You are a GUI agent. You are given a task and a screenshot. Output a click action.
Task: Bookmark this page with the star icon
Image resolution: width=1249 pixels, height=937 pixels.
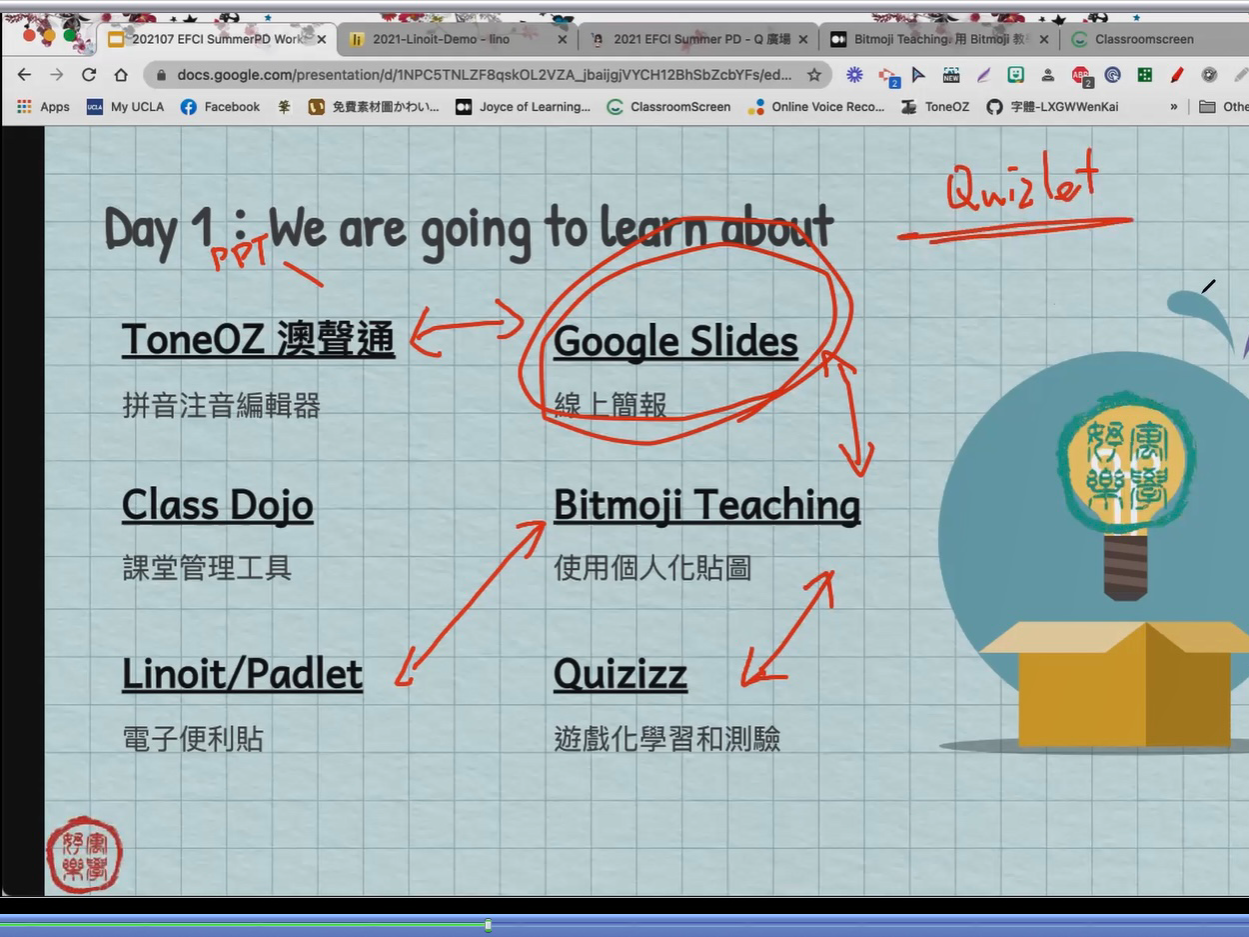click(814, 75)
